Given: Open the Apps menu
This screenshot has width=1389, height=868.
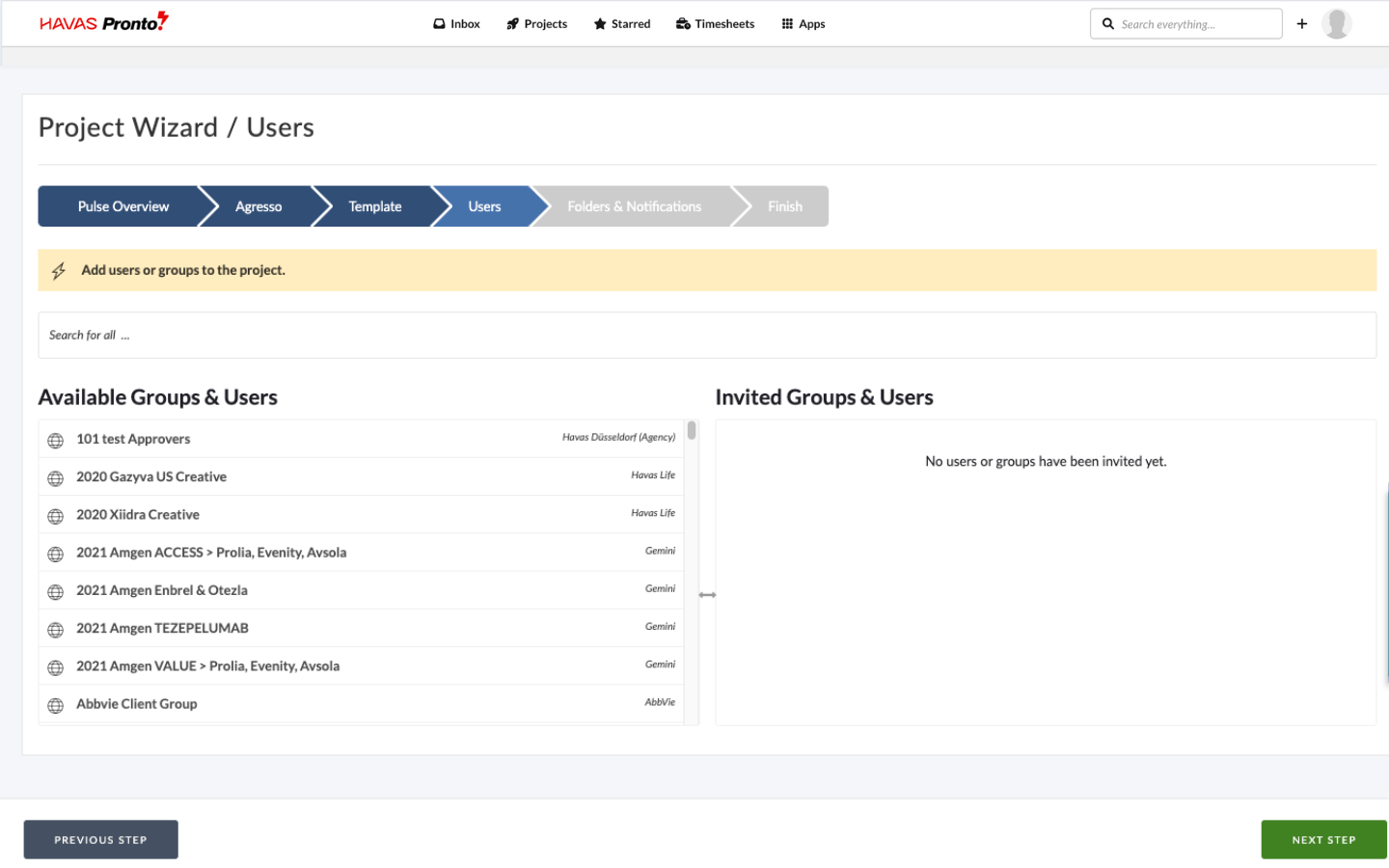Looking at the screenshot, I should [803, 24].
